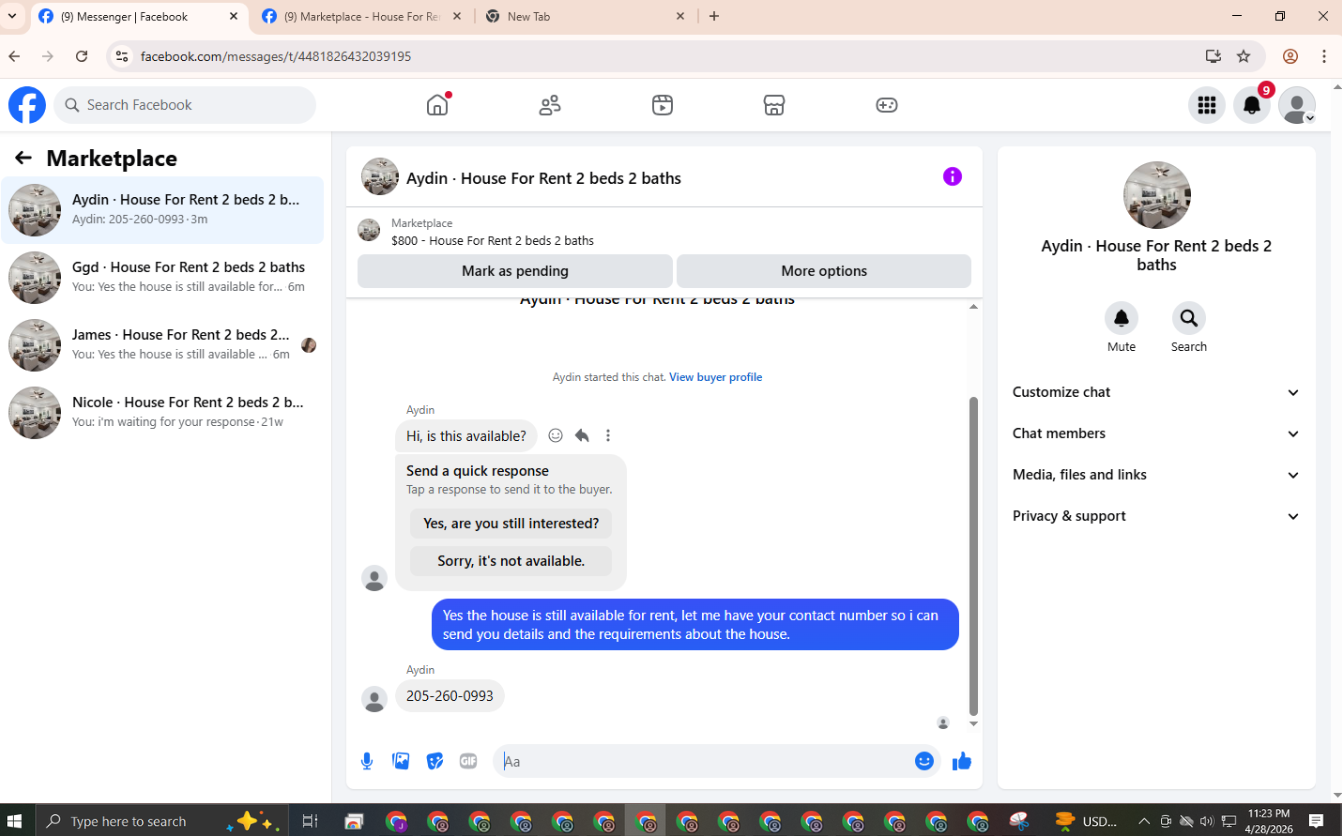
Task: React to "Hi, is this available?" message
Action: 556,435
